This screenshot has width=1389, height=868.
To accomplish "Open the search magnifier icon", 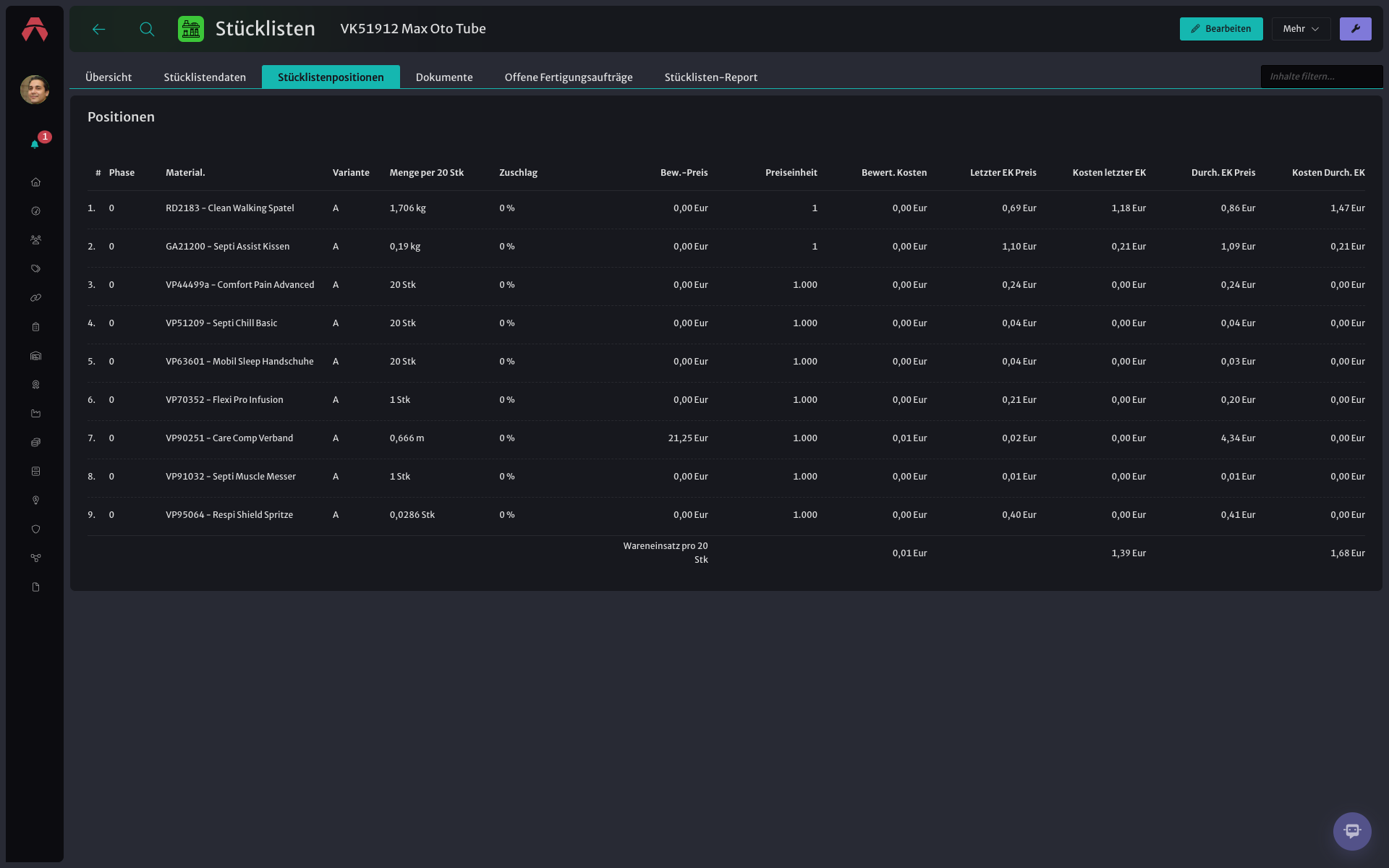I will 147,29.
